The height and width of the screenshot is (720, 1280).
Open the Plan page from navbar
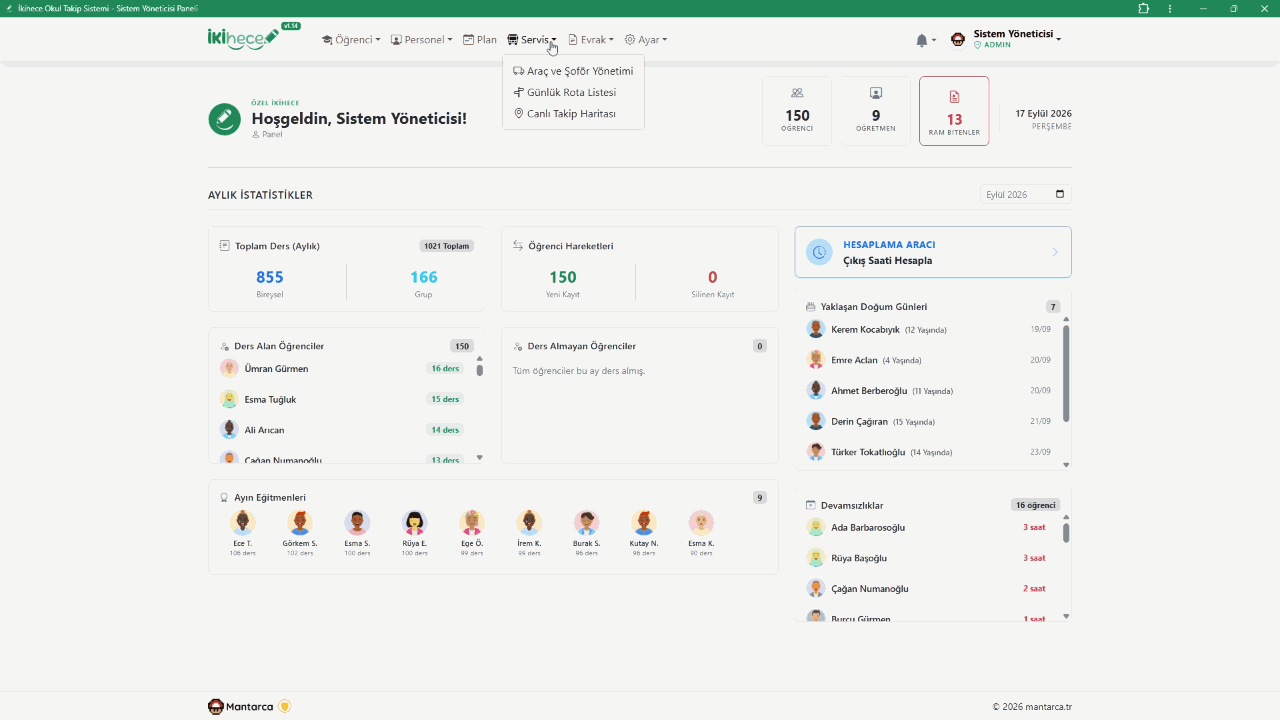tap(480, 40)
